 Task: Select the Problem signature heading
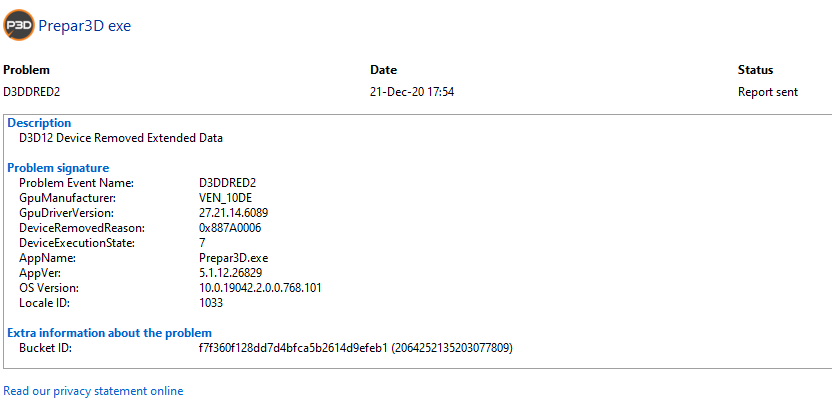point(58,168)
